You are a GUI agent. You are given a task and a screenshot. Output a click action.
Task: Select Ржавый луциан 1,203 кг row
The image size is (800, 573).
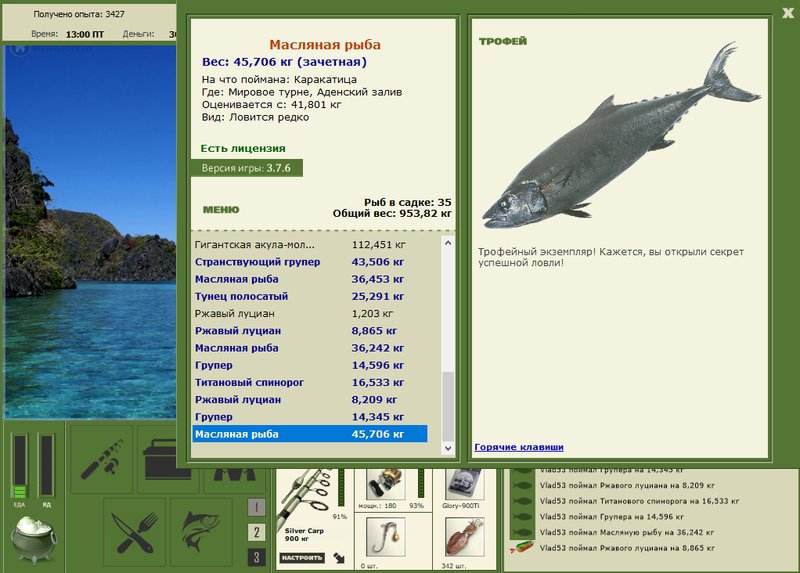point(310,314)
